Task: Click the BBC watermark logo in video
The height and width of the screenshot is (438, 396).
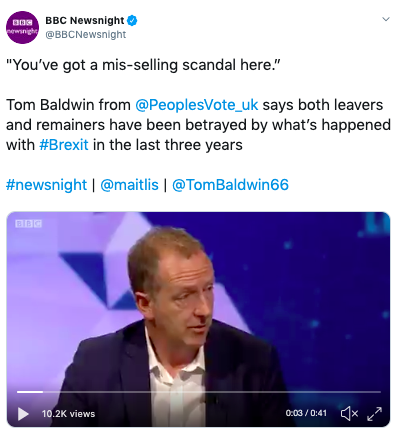Action: click(x=29, y=223)
